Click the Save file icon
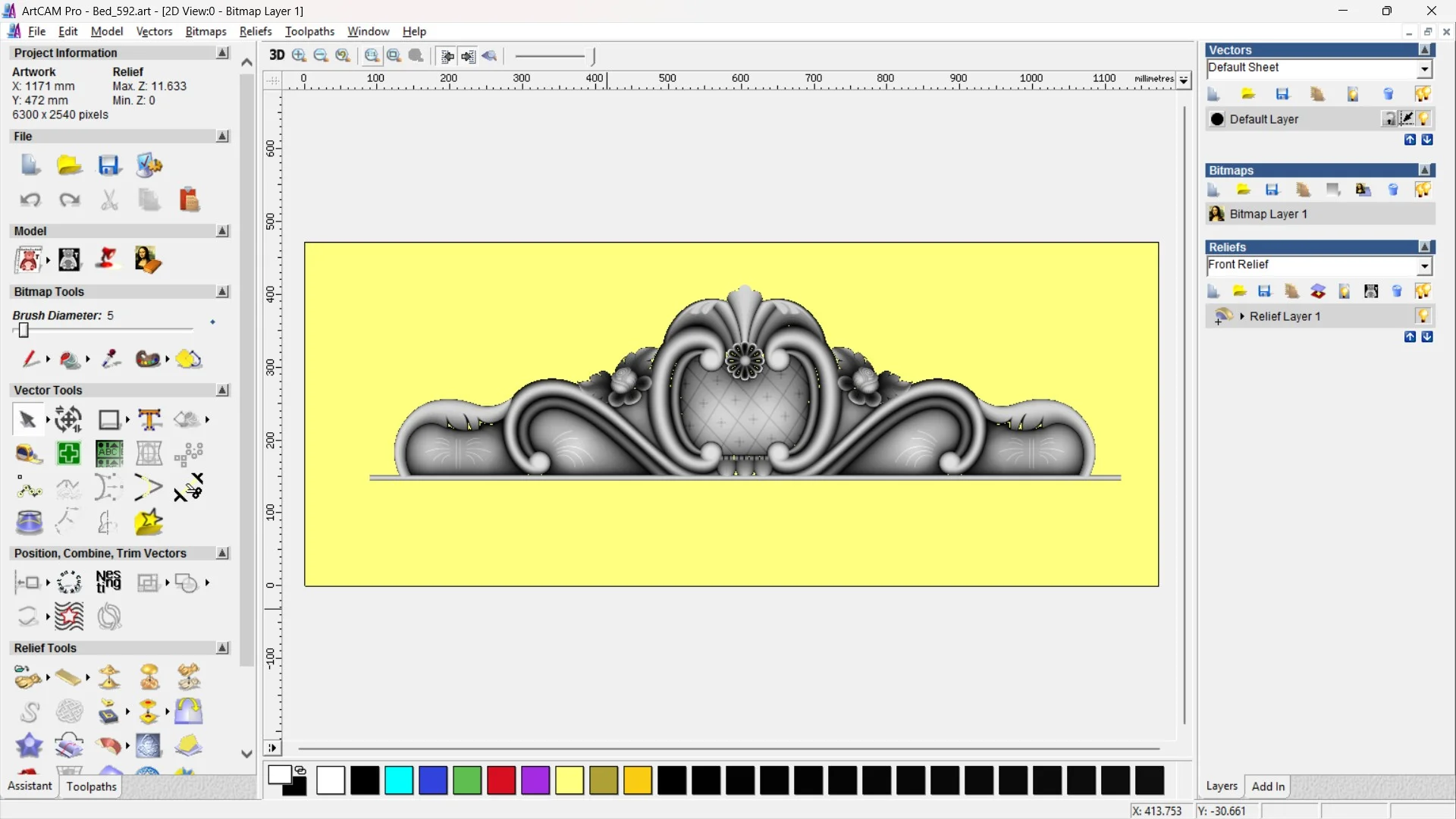Image resolution: width=1456 pixels, height=819 pixels. click(108, 165)
